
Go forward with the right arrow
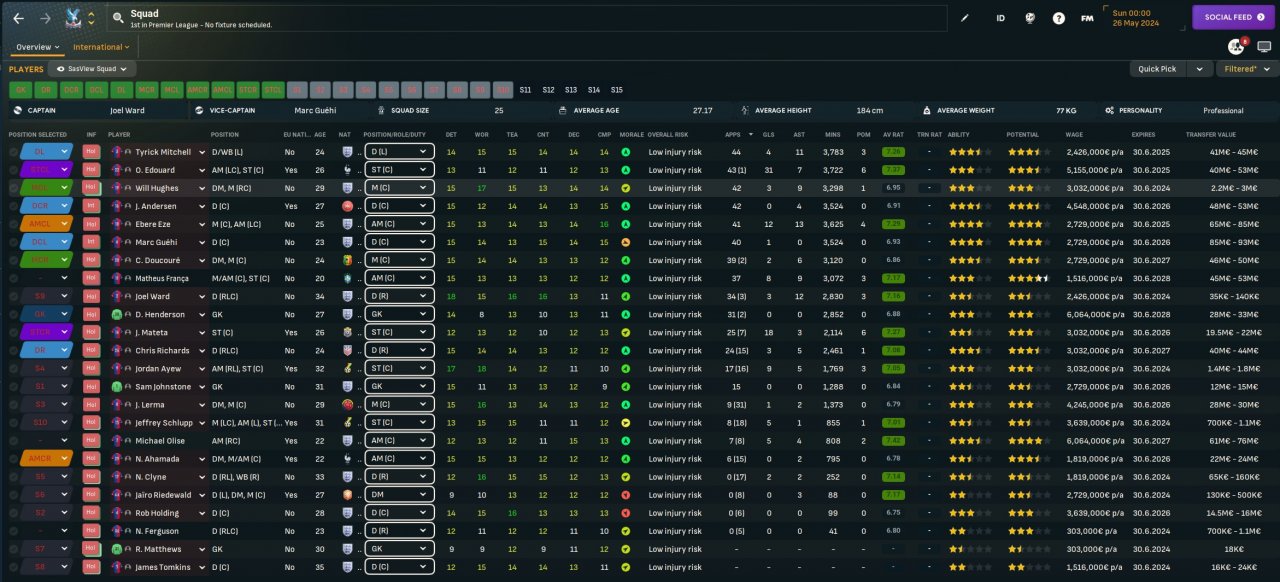[45, 18]
